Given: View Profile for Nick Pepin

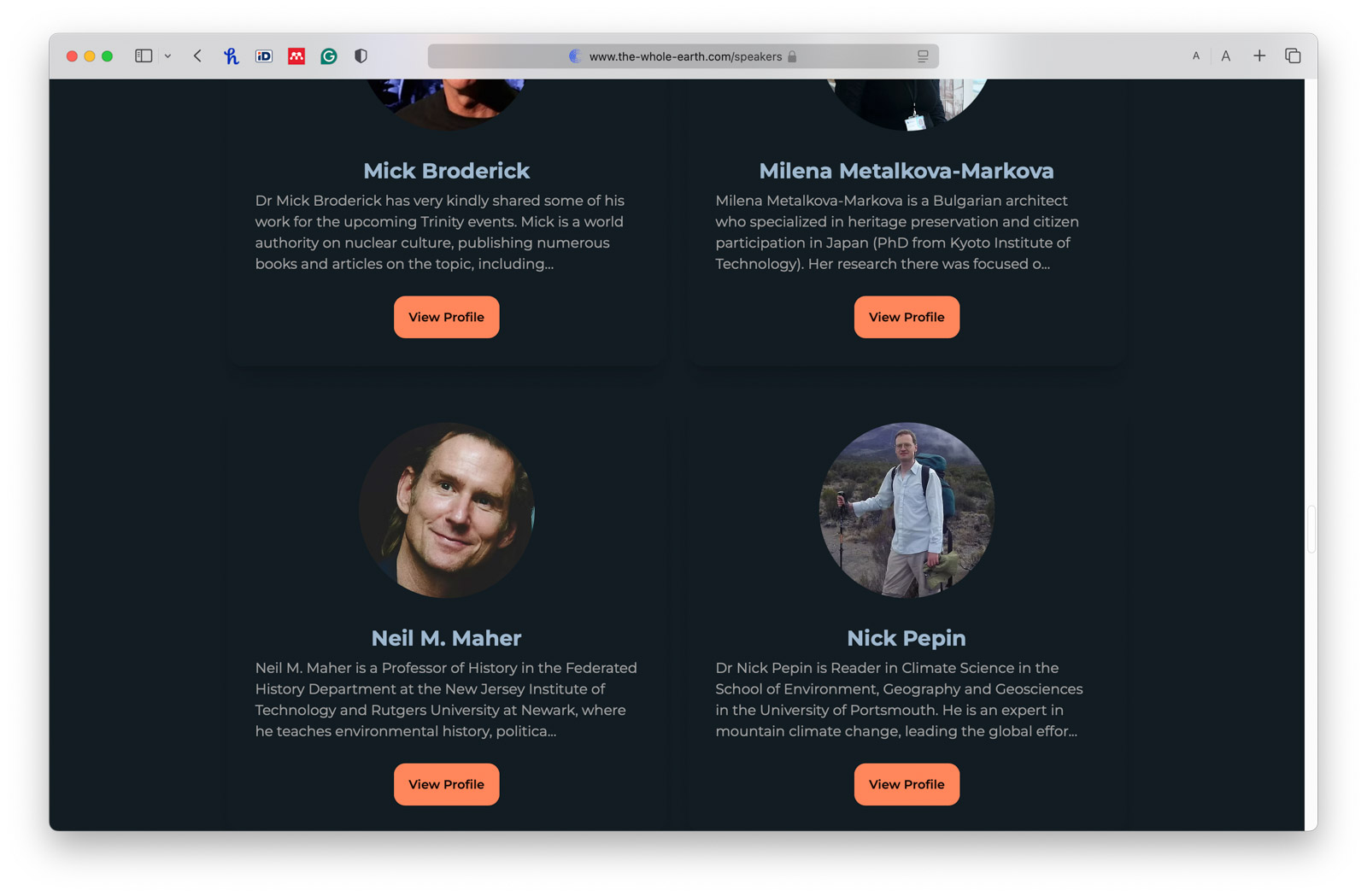Looking at the screenshot, I should (x=906, y=784).
